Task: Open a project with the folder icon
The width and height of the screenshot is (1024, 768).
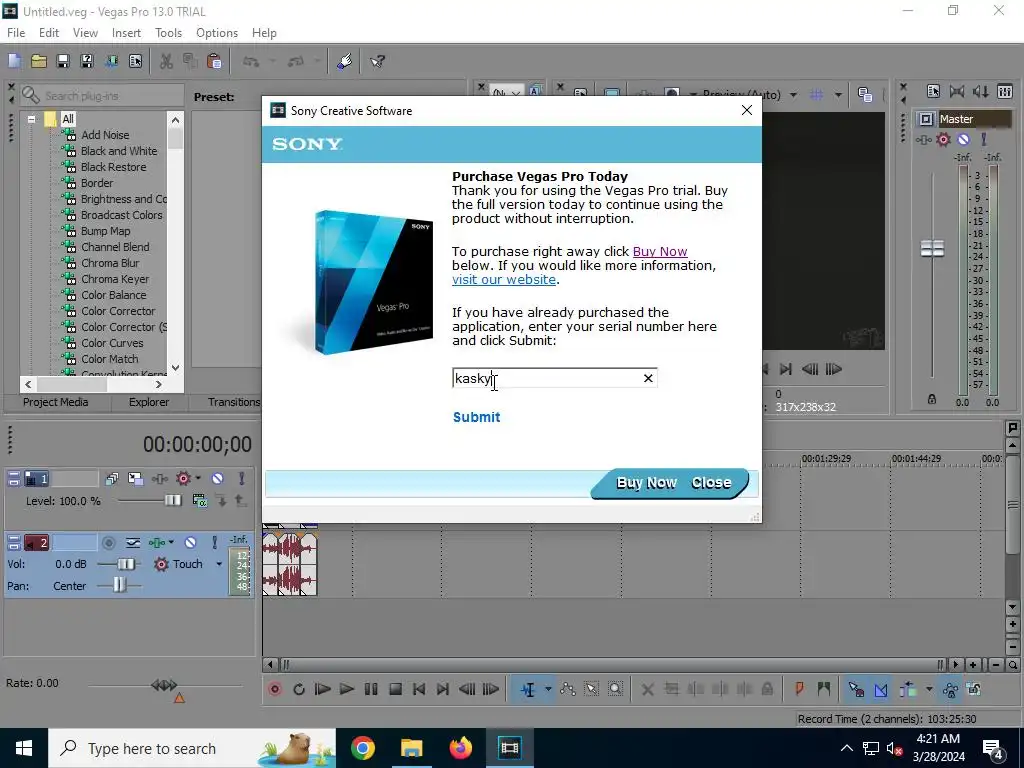Action: click(39, 61)
